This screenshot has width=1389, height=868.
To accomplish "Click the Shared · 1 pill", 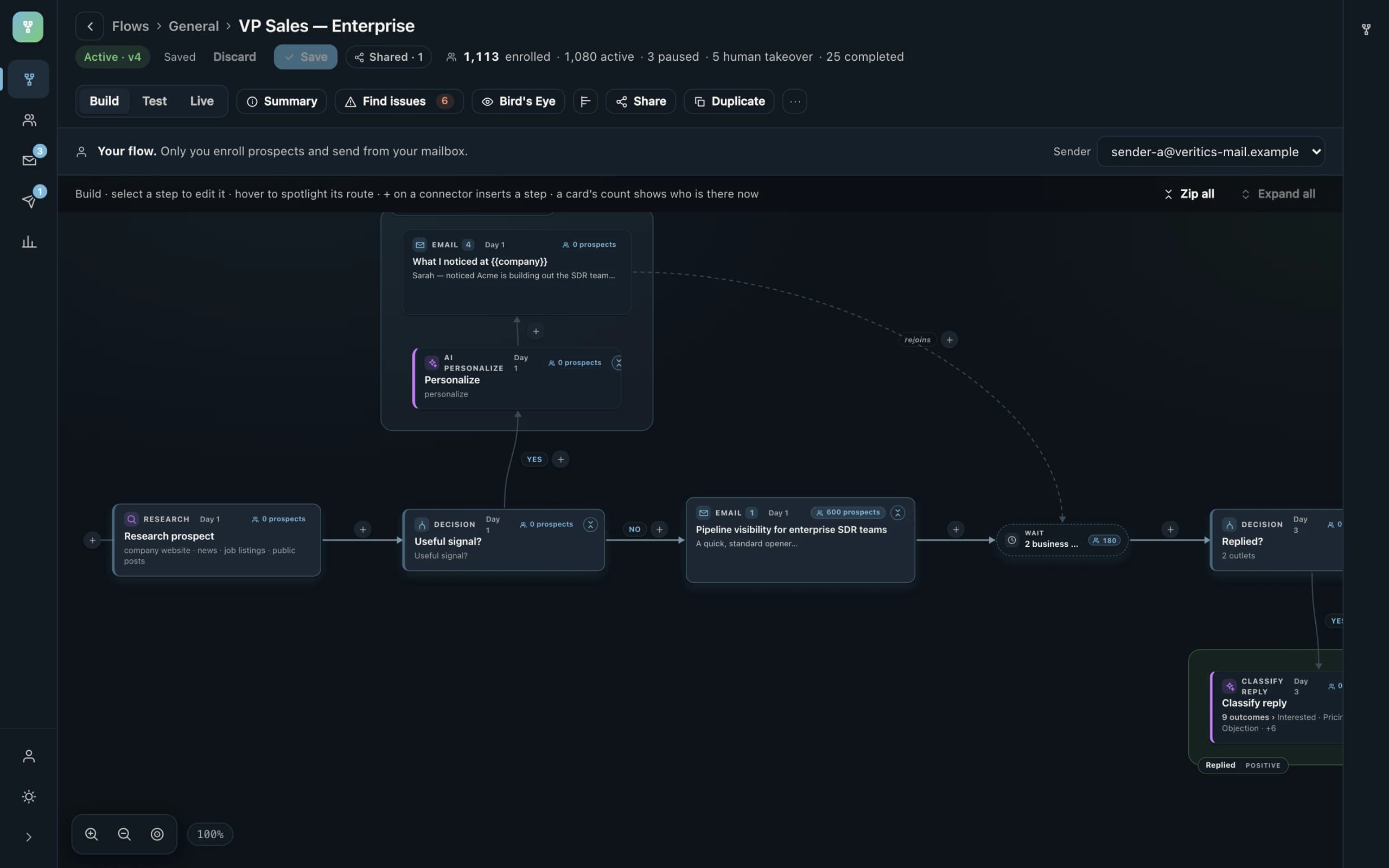I will tap(388, 57).
